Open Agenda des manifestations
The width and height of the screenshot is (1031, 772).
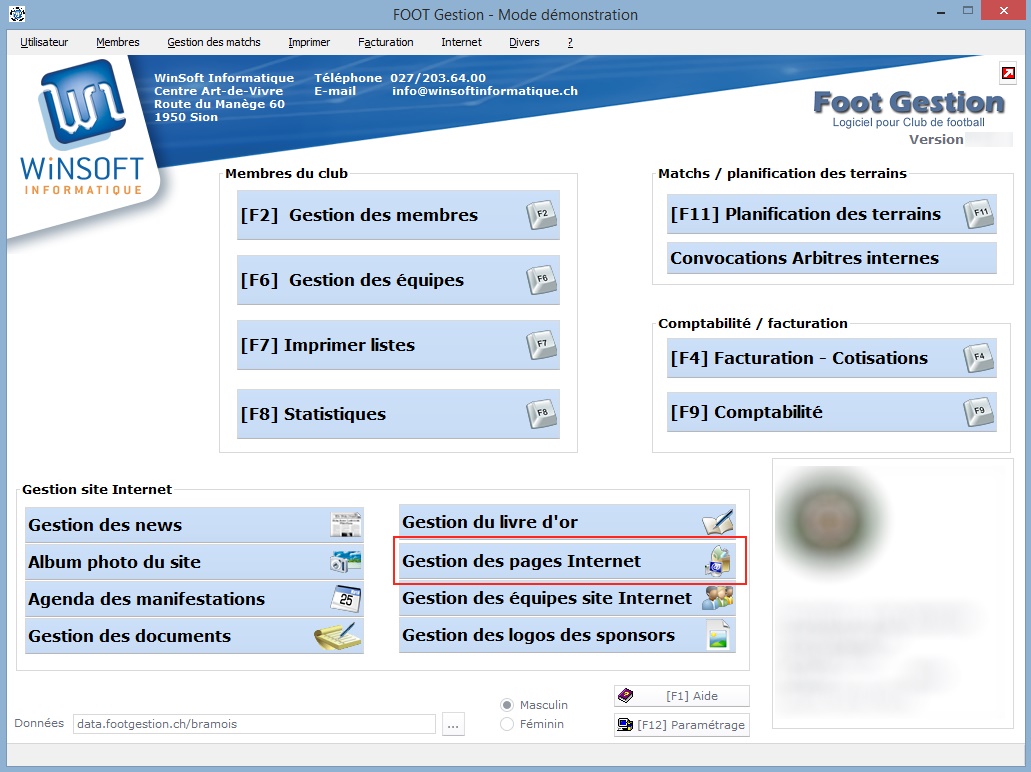click(x=194, y=599)
